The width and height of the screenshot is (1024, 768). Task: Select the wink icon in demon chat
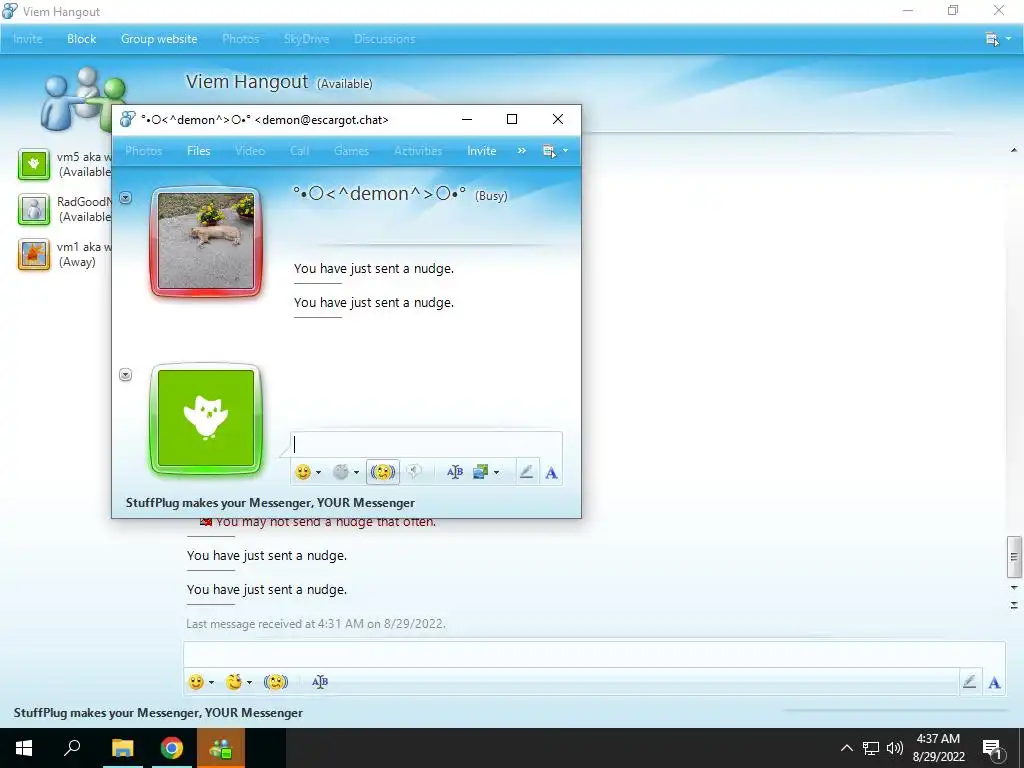pos(340,472)
